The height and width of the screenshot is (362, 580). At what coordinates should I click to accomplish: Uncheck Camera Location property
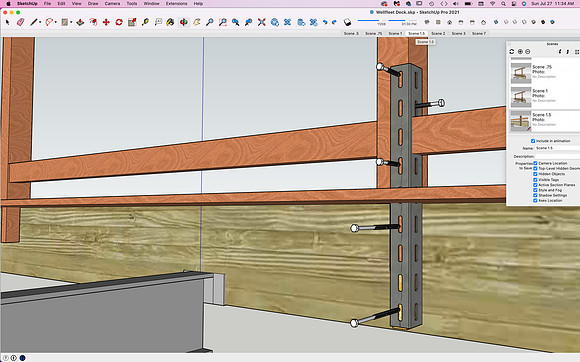click(x=535, y=163)
